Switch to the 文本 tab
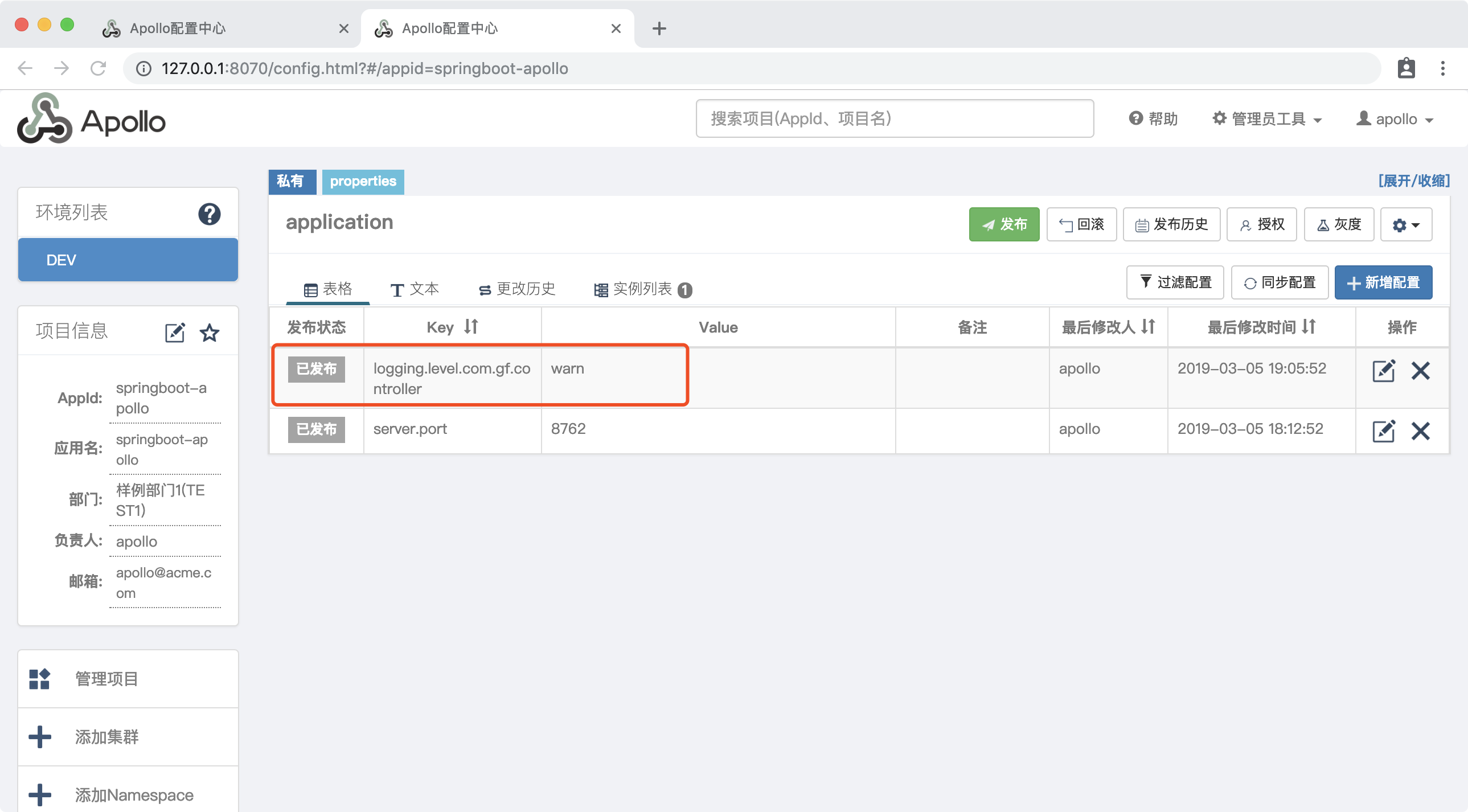 tap(415, 289)
